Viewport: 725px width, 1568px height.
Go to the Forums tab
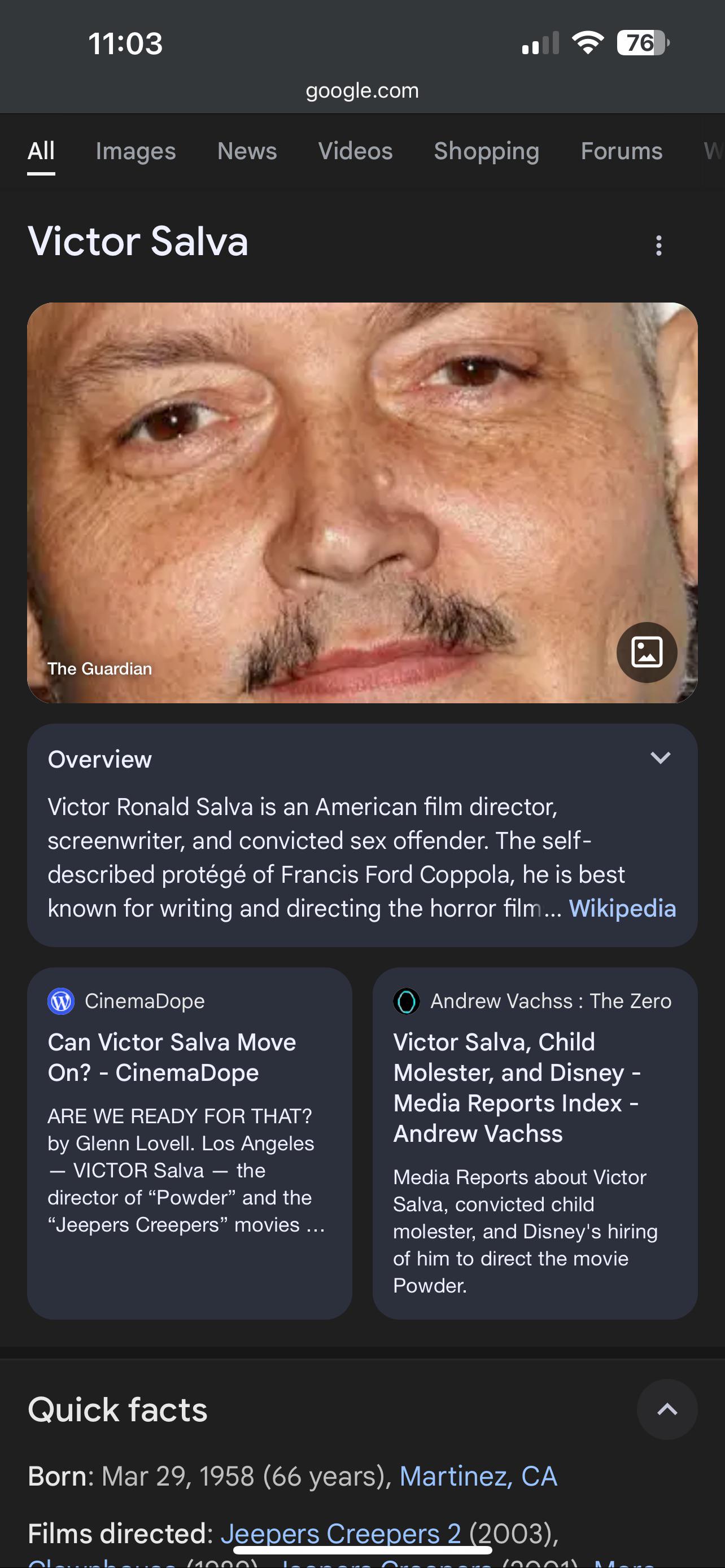[621, 151]
